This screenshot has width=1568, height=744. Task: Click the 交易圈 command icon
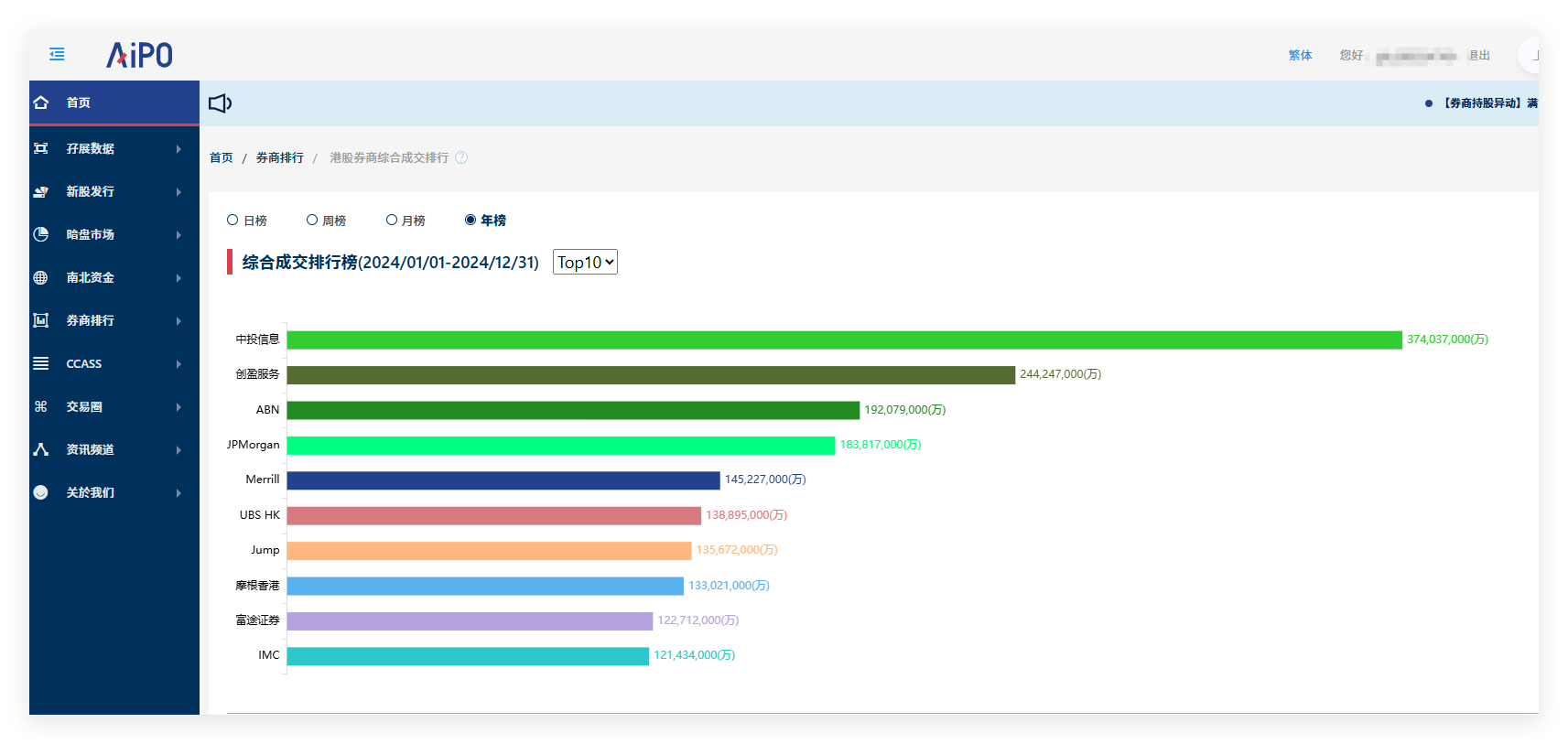click(x=41, y=406)
